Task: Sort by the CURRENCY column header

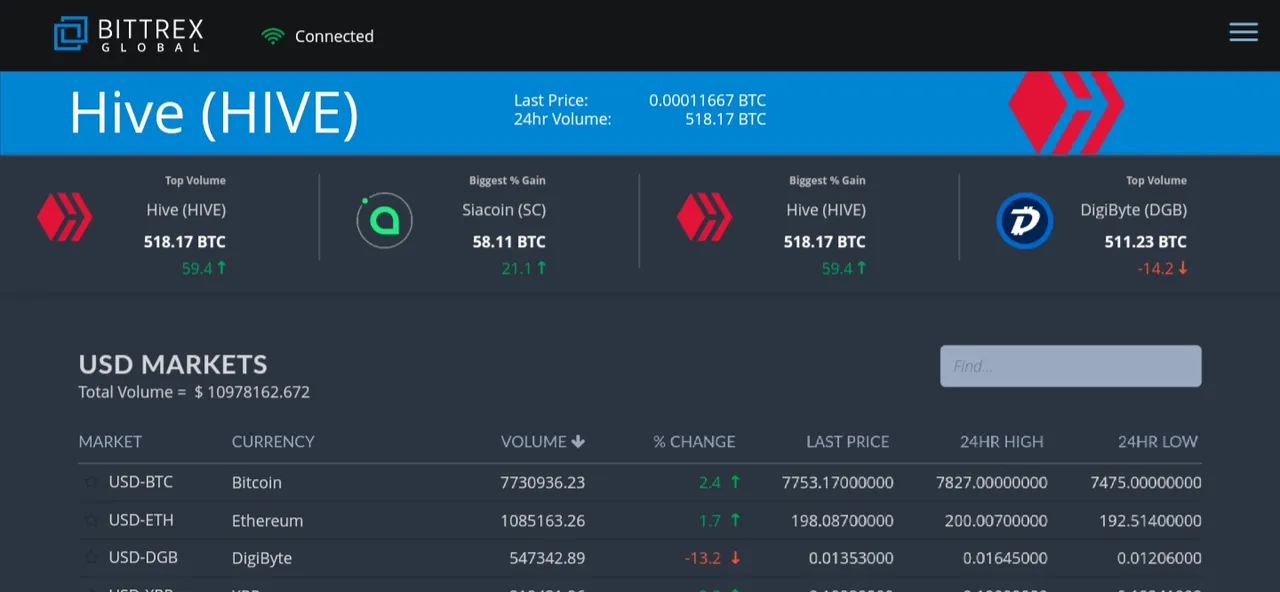Action: pos(273,441)
